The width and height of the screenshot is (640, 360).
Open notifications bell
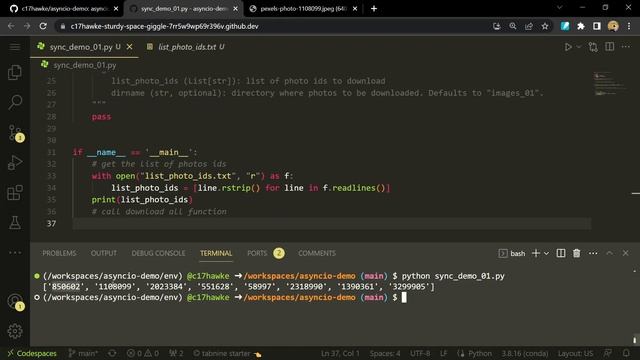click(x=626, y=353)
